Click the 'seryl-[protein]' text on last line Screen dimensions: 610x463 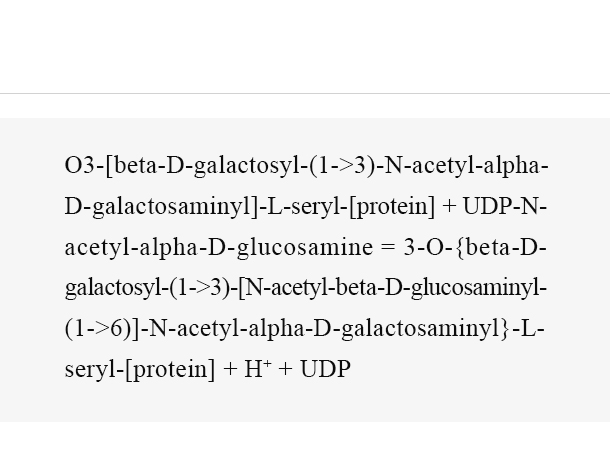140,370
